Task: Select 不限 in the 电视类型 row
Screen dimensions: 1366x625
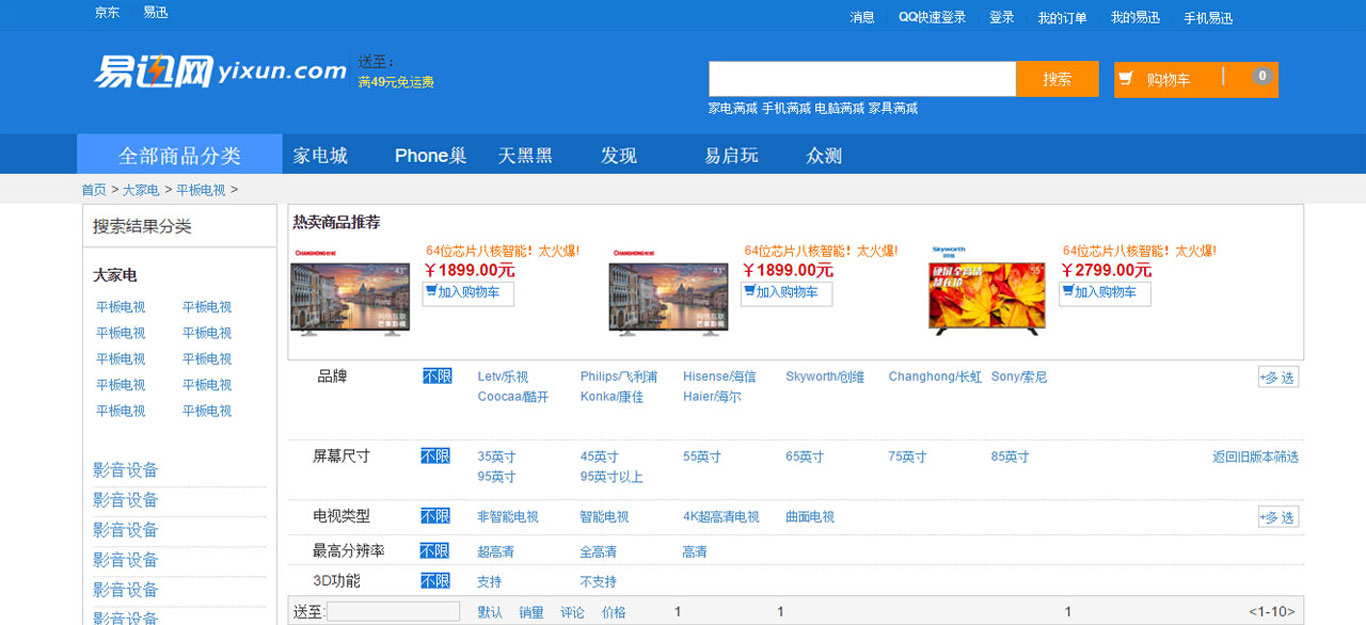Action: (435, 516)
